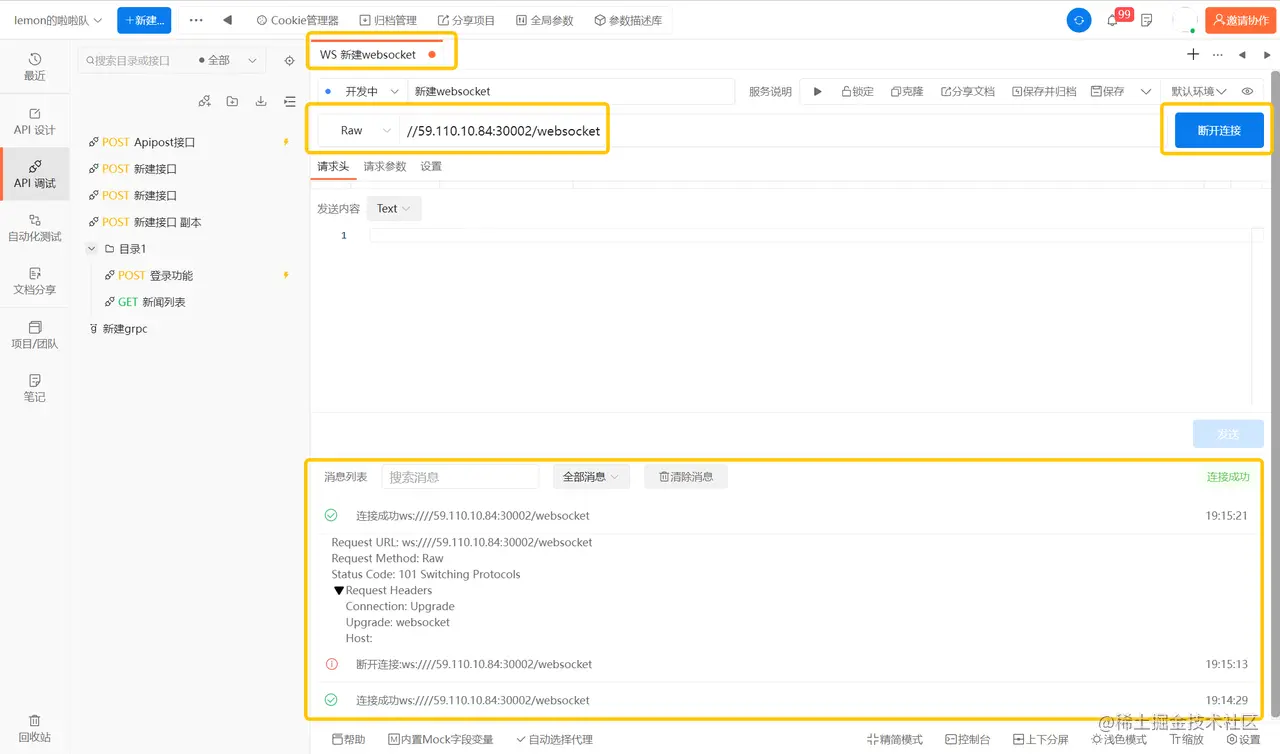This screenshot has height=754, width=1280.
Task: Click the play run icon beside 服务说明
Action: tap(817, 91)
